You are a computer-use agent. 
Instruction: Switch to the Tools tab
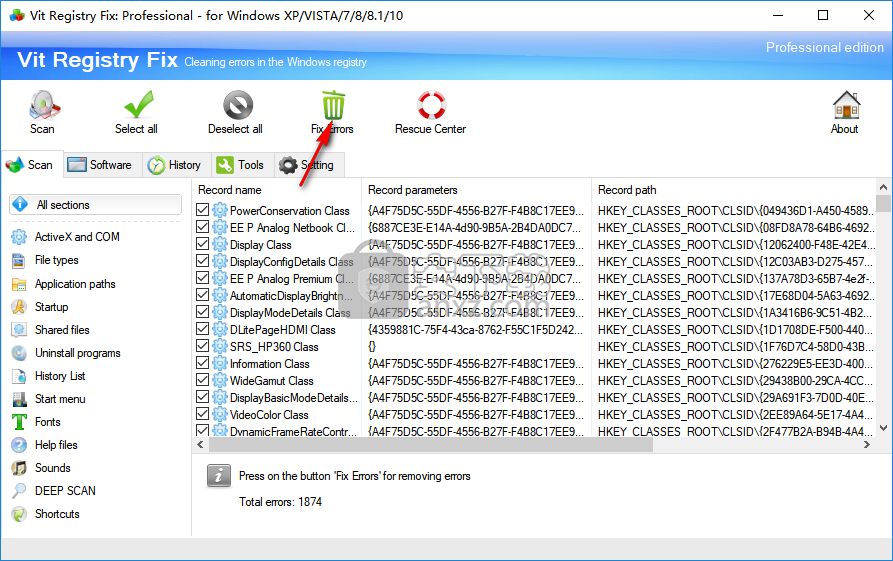click(x=241, y=165)
